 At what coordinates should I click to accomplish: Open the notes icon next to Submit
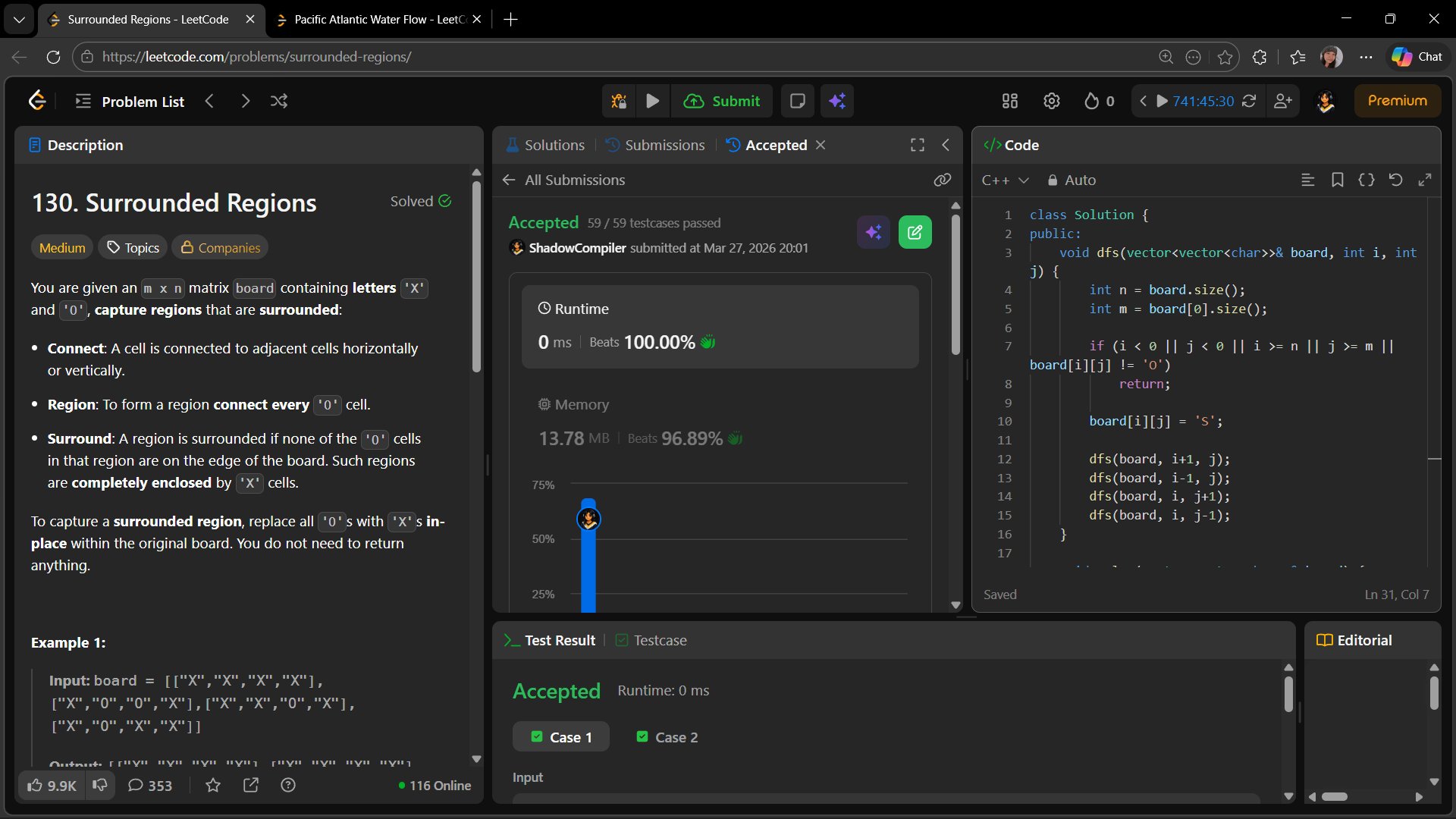(x=797, y=101)
